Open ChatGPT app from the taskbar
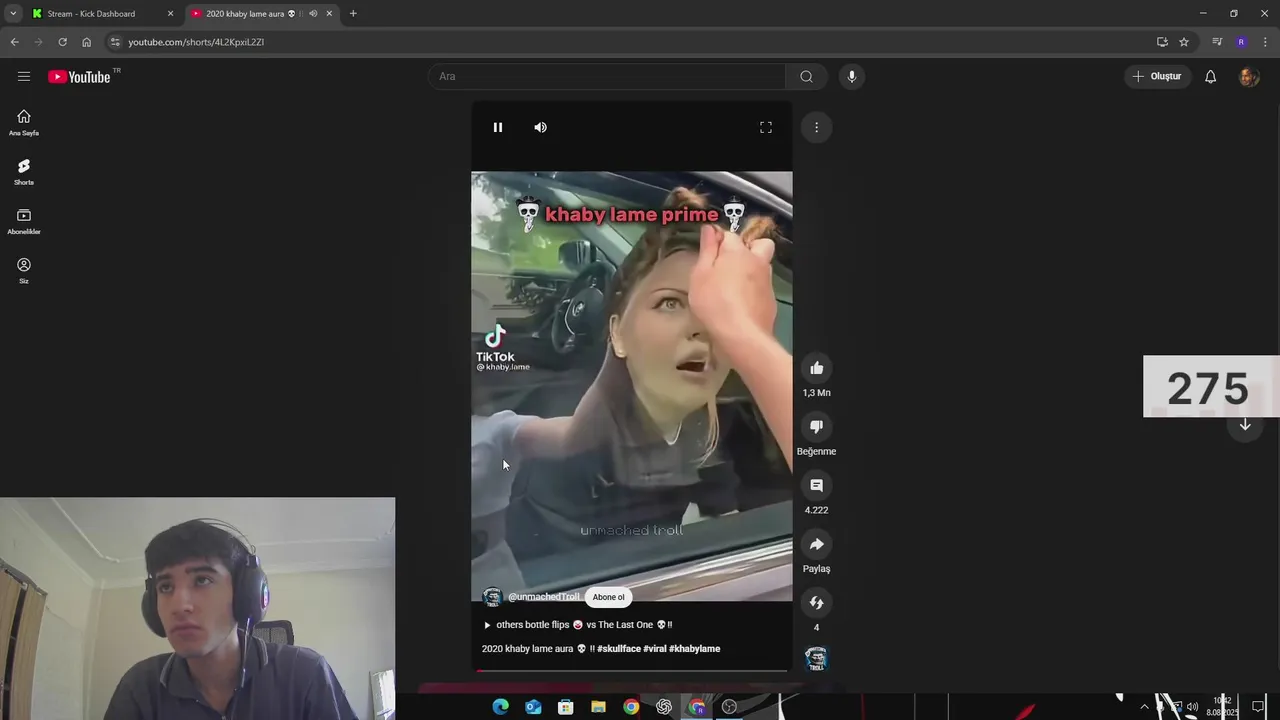The height and width of the screenshot is (720, 1280). (664, 707)
